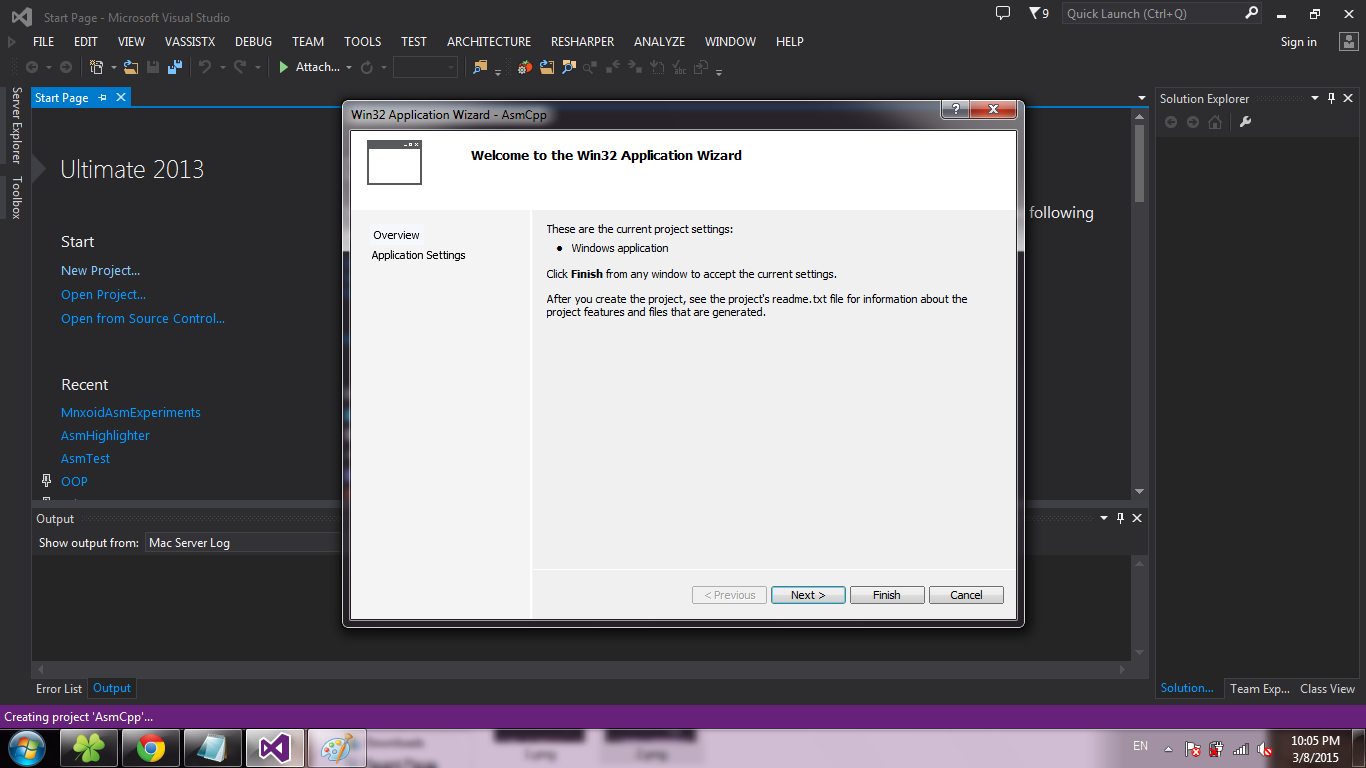Screen dimensions: 1366x768
Task: Select Overview in wizard sidebar
Action: pyautogui.click(x=396, y=235)
